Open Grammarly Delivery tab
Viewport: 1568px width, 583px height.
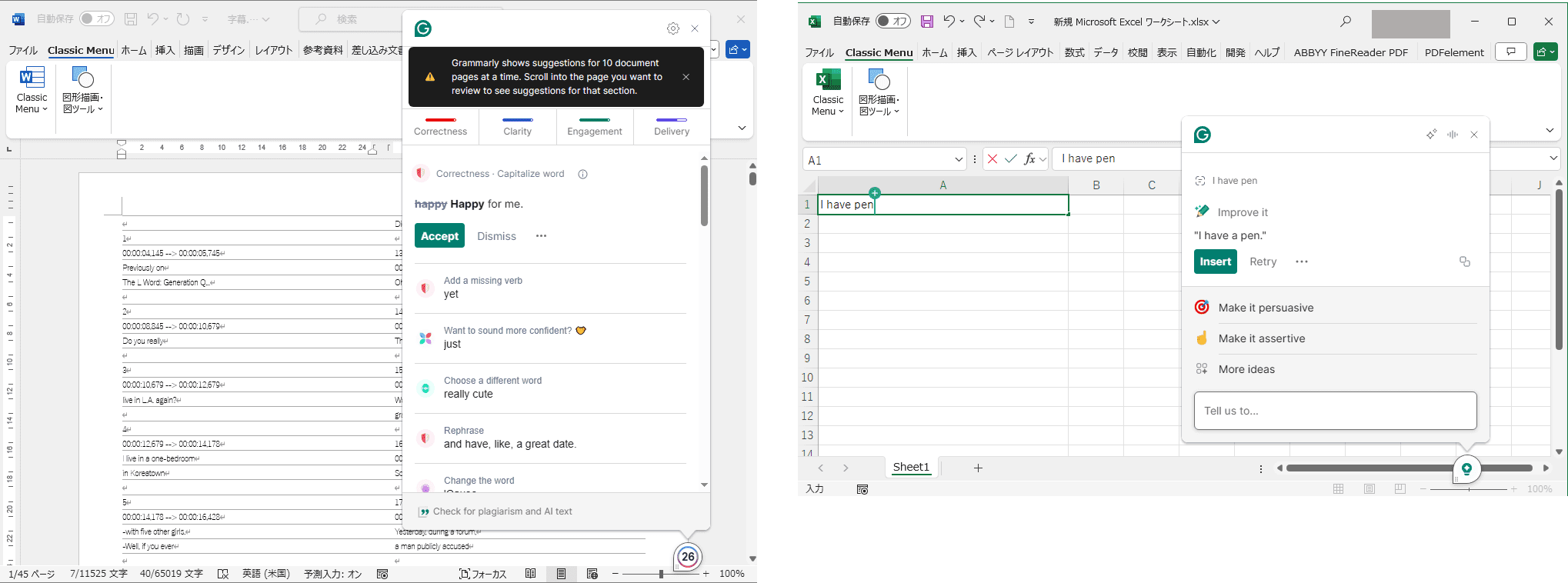(x=672, y=127)
